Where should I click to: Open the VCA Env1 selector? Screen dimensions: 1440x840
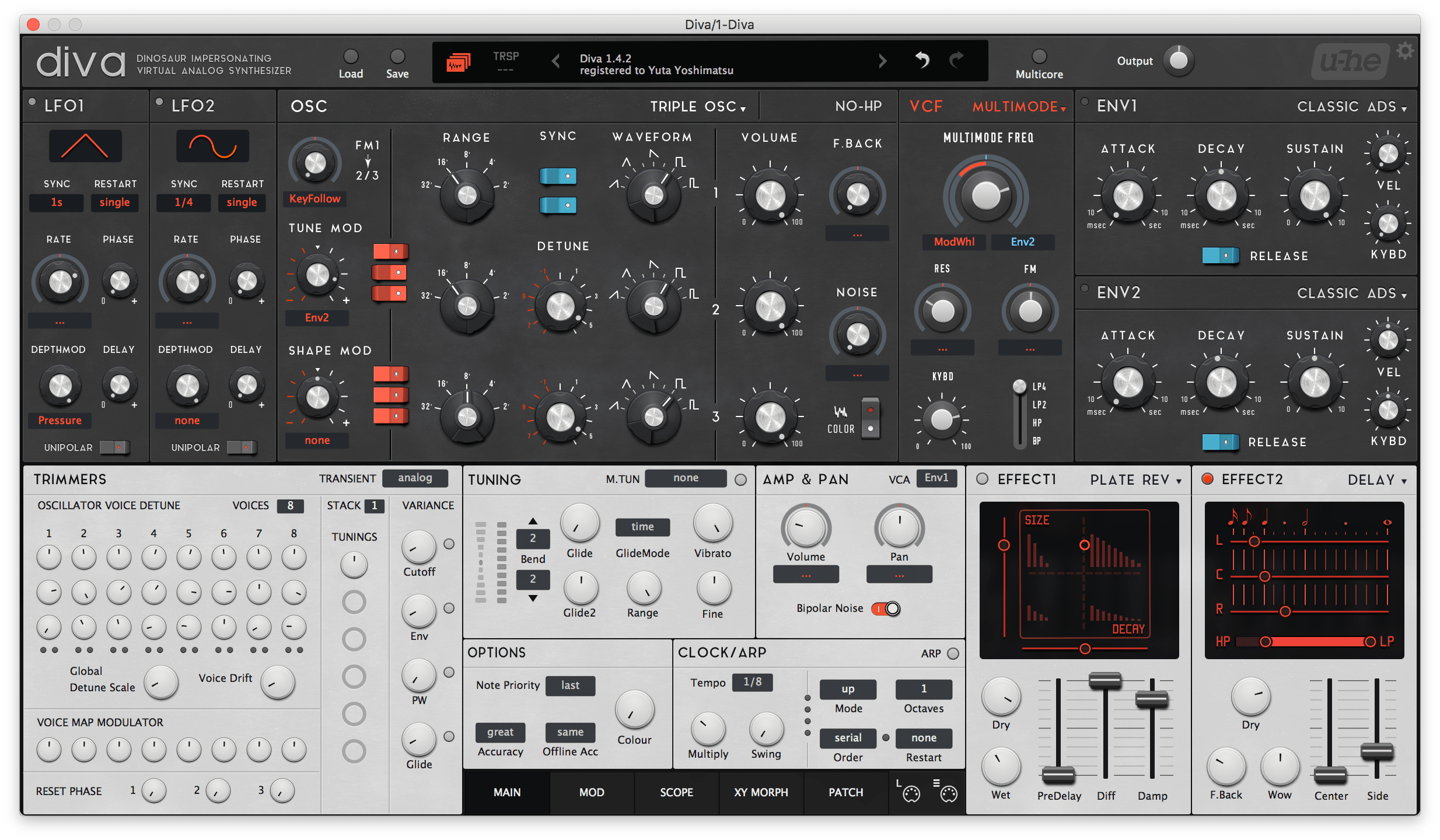tap(936, 478)
